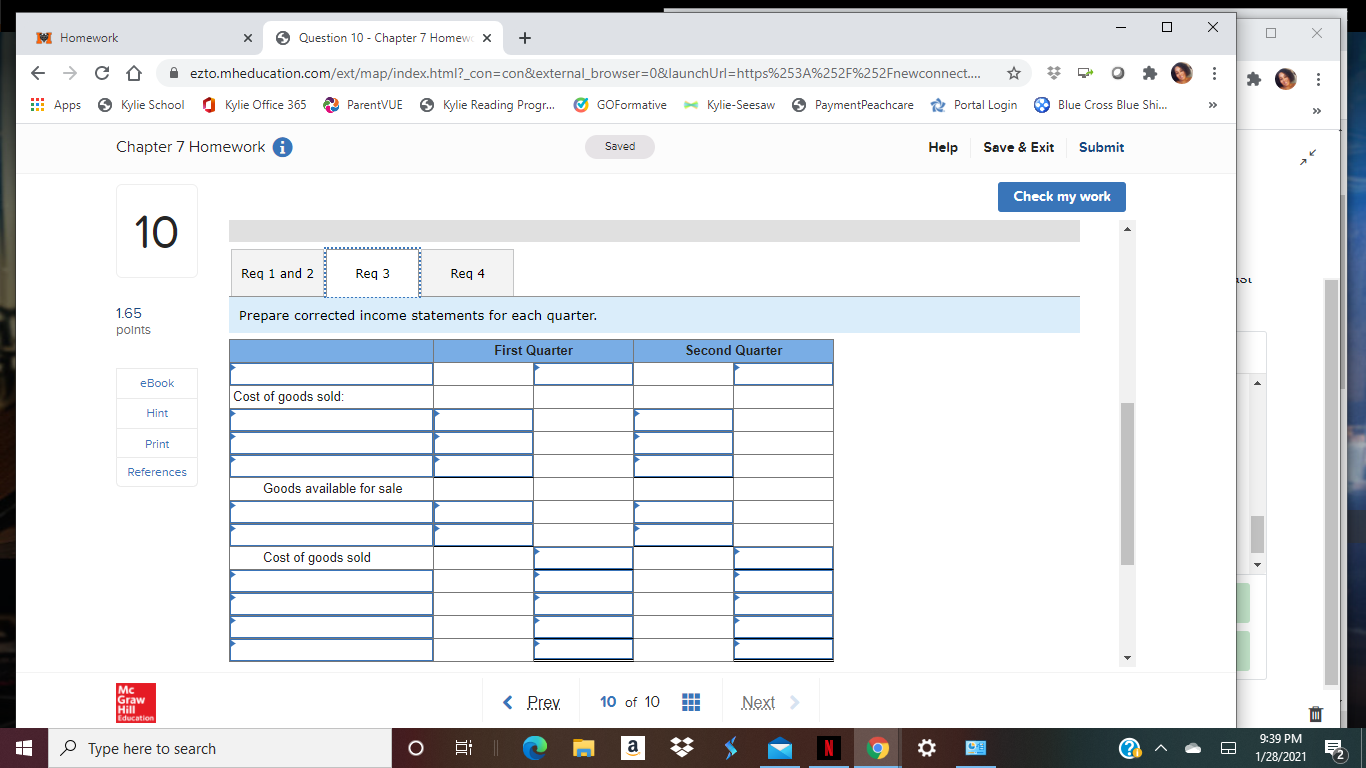Click the Check my work button
The height and width of the screenshot is (768, 1366).
tap(1061, 196)
